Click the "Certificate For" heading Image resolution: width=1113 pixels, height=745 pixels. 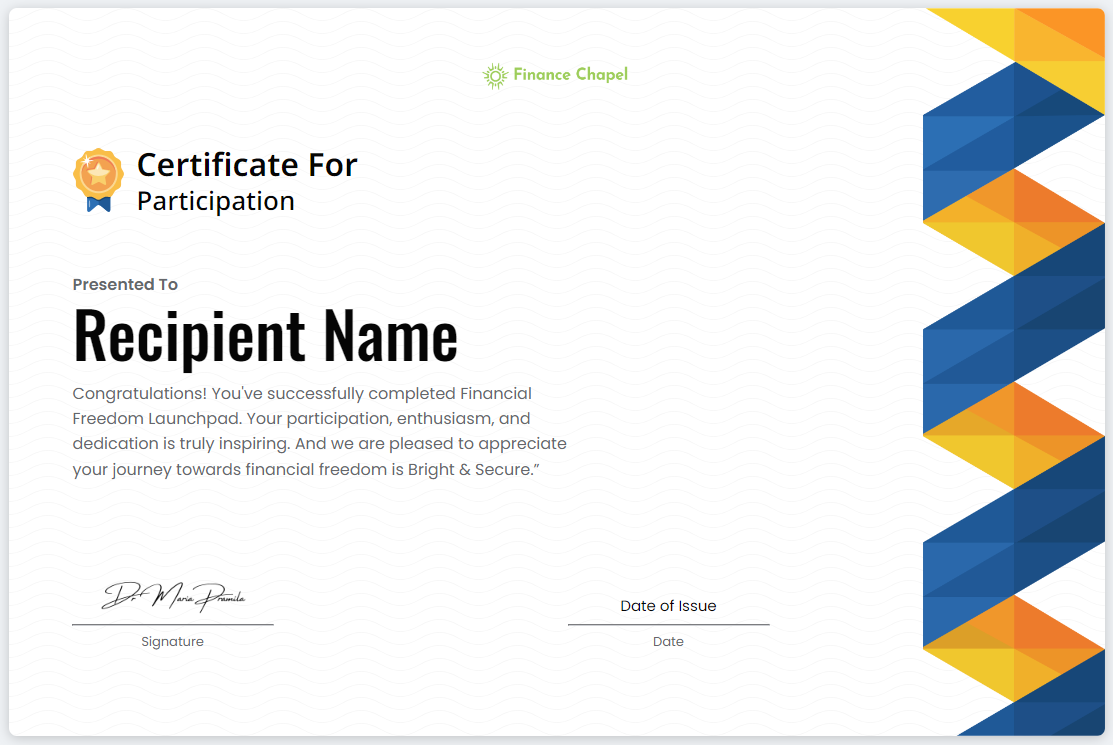click(246, 164)
